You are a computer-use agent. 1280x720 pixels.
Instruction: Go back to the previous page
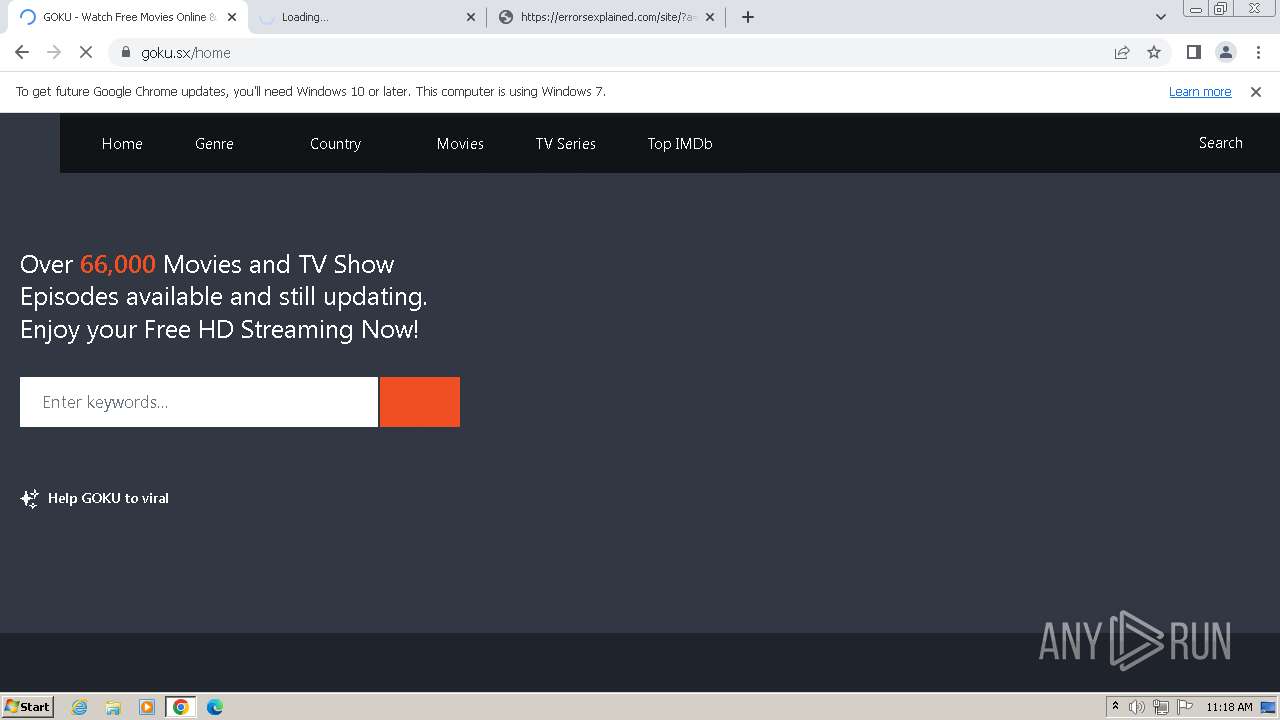pos(22,53)
